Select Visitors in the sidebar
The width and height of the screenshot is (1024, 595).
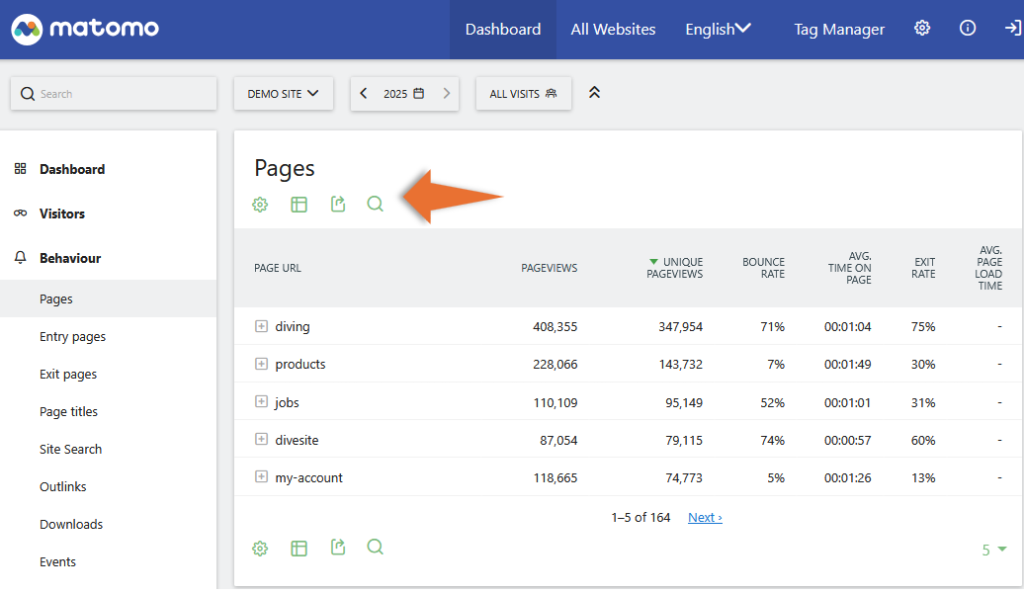coord(62,214)
